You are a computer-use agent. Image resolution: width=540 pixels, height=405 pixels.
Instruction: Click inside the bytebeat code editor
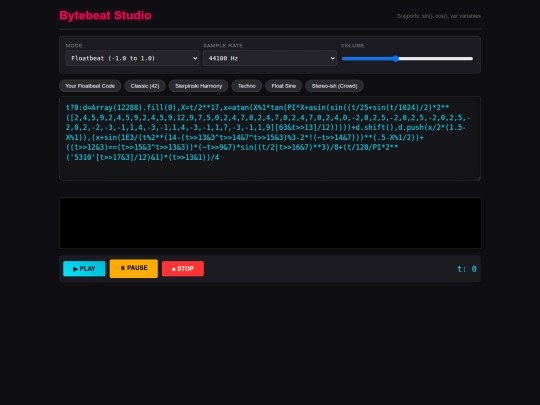pos(270,138)
